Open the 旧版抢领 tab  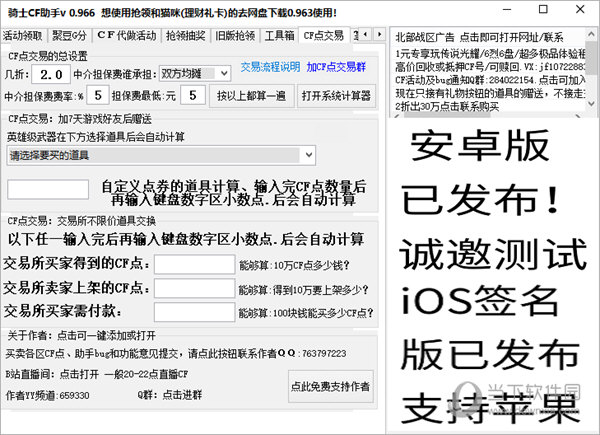click(235, 36)
